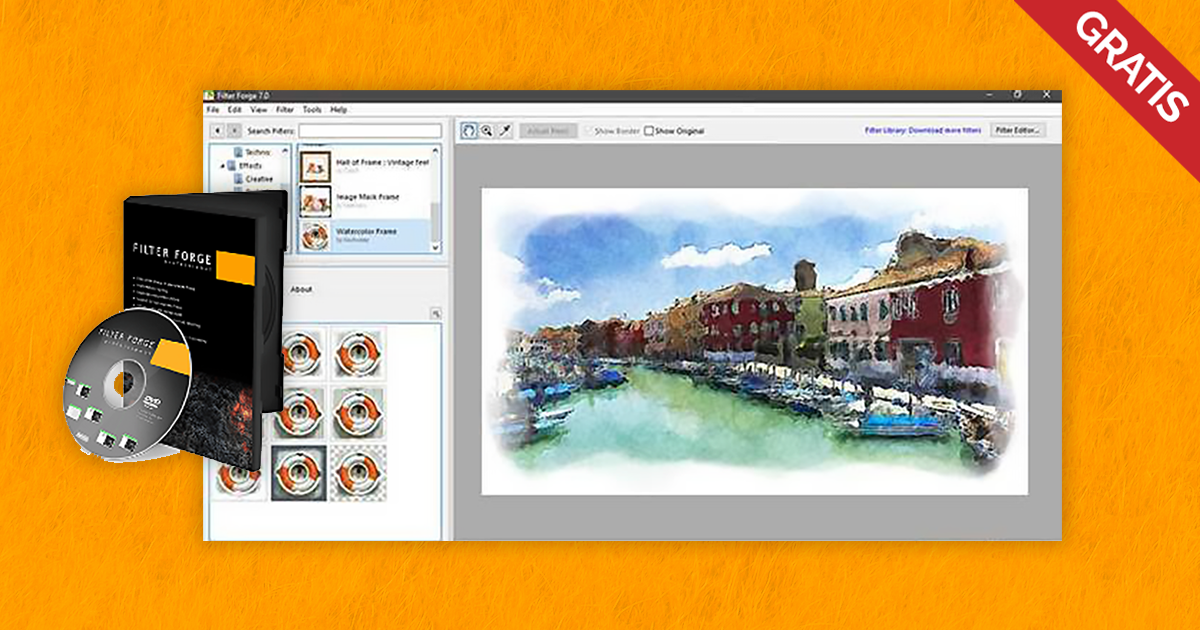Click the scroll-down arrow on the filter list

click(x=435, y=246)
